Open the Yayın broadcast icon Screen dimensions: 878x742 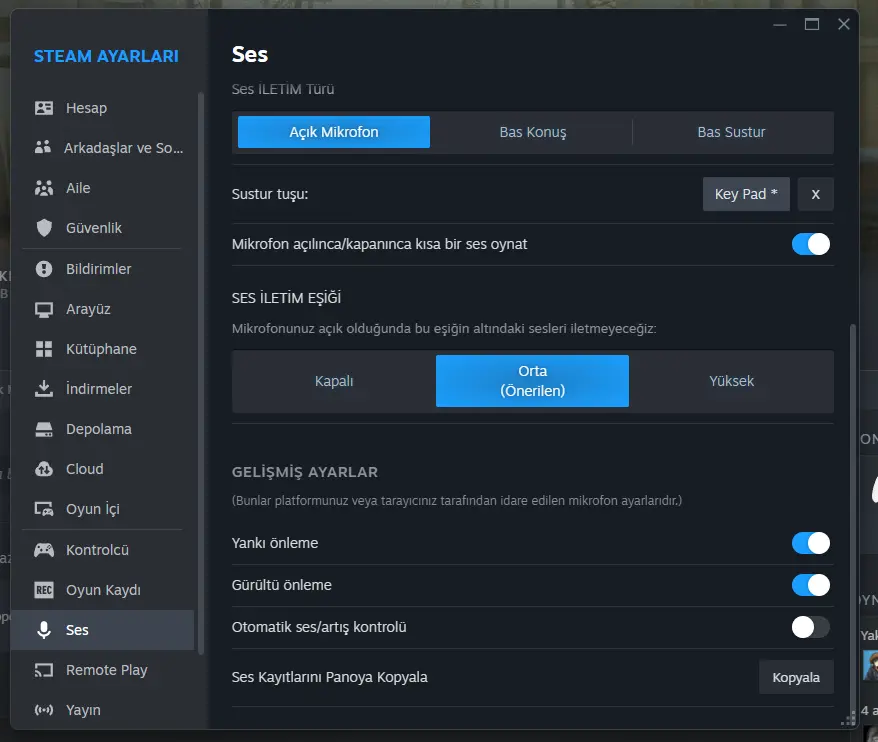click(x=44, y=710)
